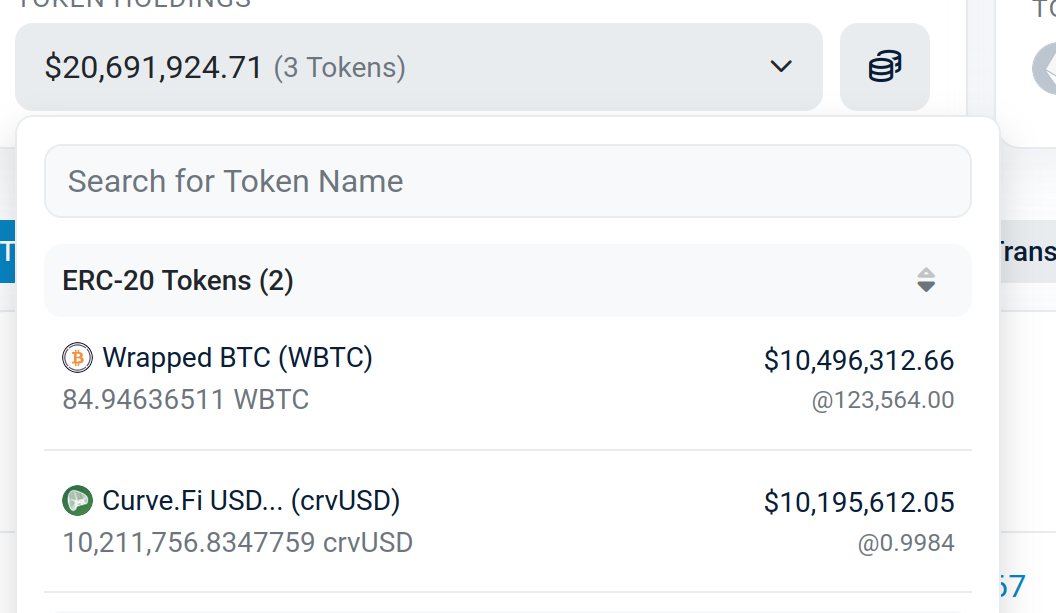Click the $10,496,312.66 WBTC value
This screenshot has height=613, width=1056.
click(859, 360)
